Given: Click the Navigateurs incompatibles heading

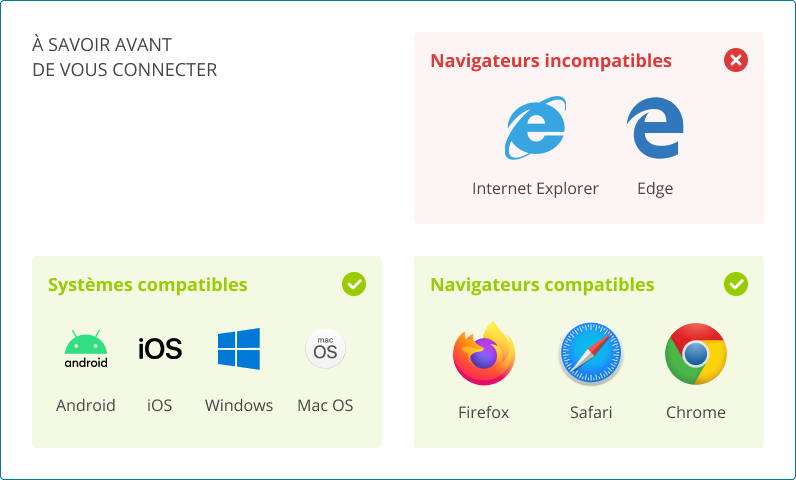Looking at the screenshot, I should tap(551, 61).
